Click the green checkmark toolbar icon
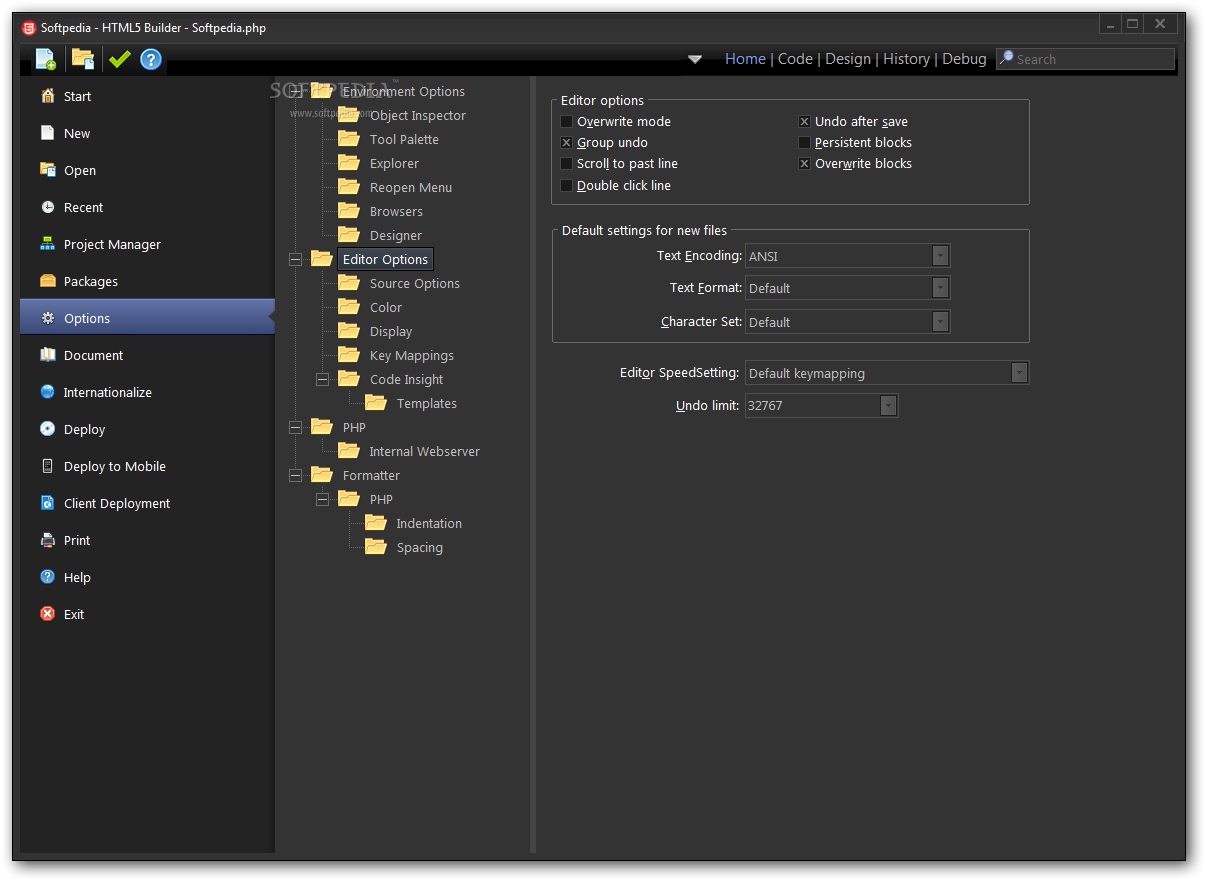The height and width of the screenshot is (881, 1206). pos(120,59)
